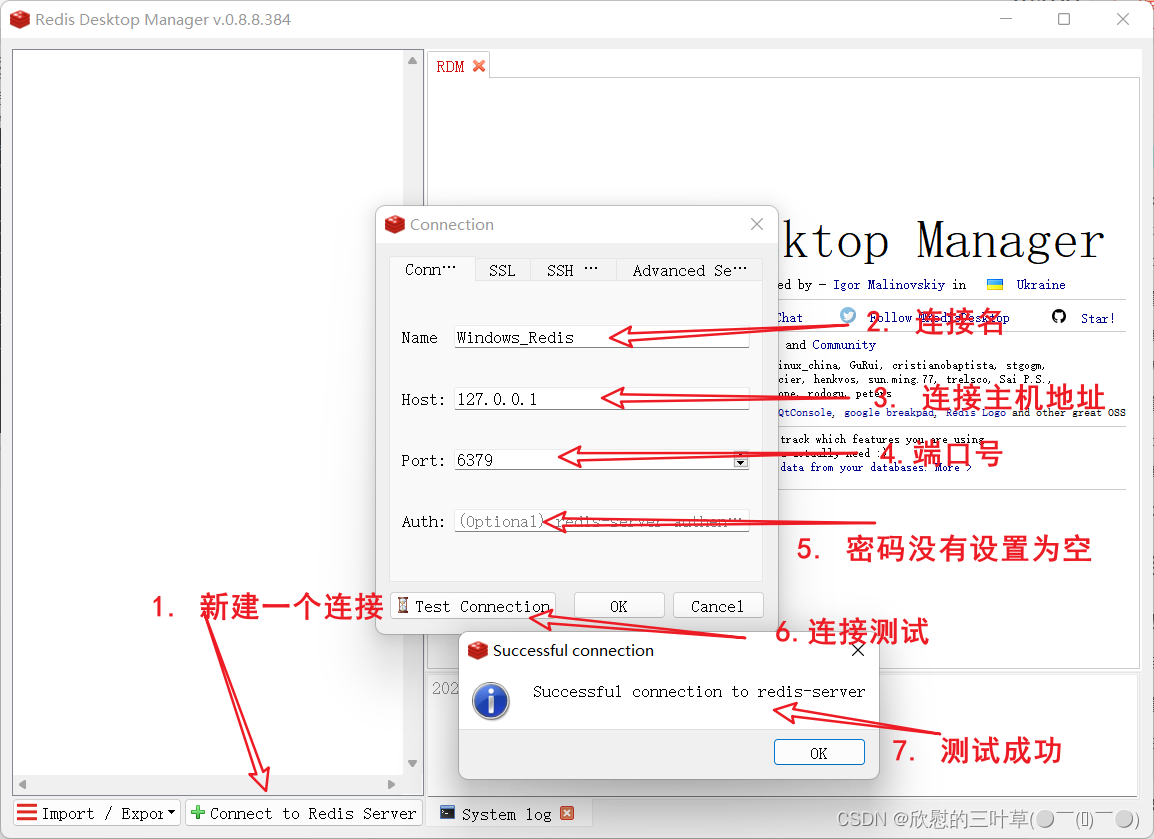
Task: Close the Connection dialog
Action: point(757,224)
